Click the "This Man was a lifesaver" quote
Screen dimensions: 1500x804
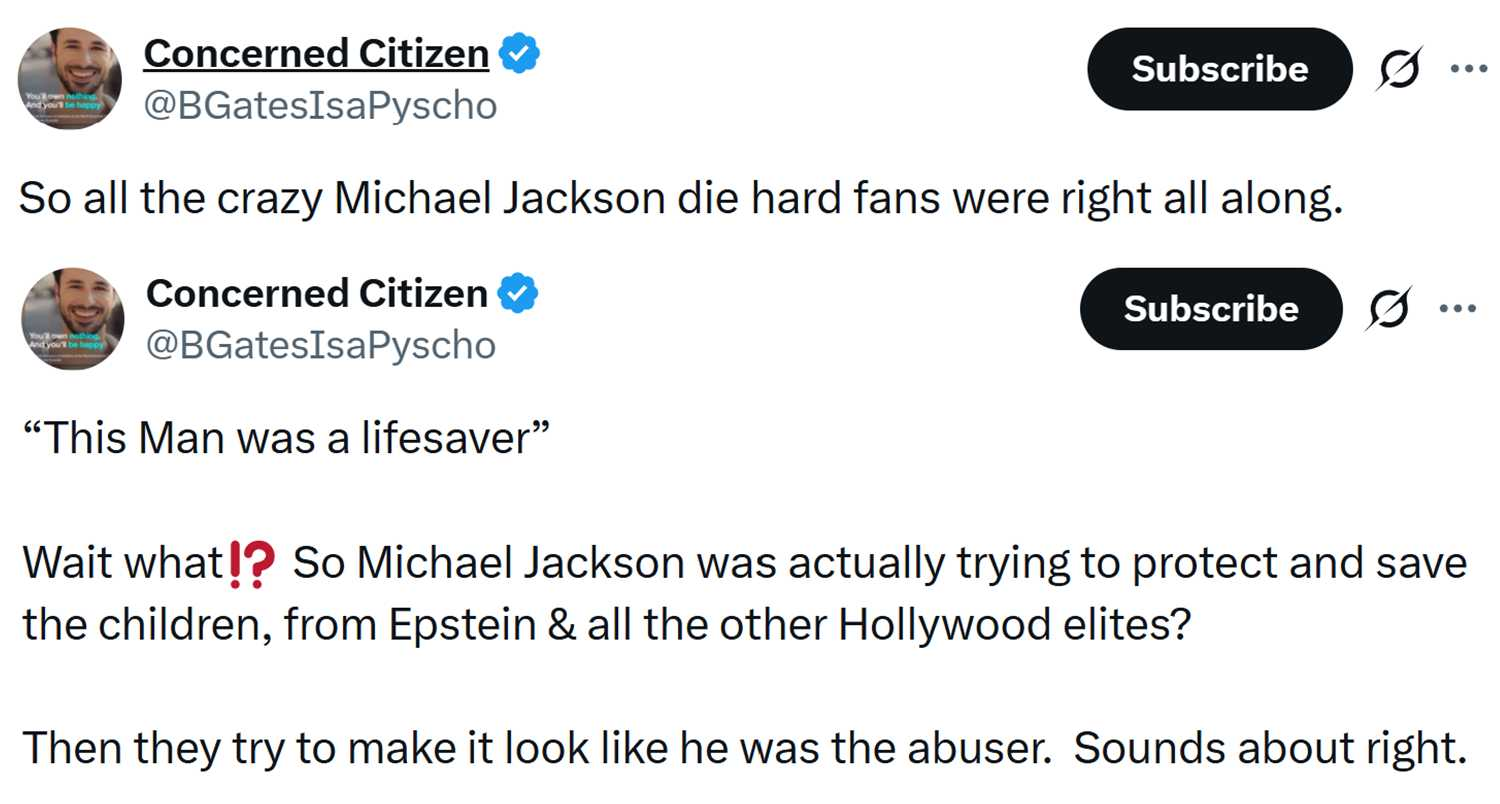(x=285, y=438)
